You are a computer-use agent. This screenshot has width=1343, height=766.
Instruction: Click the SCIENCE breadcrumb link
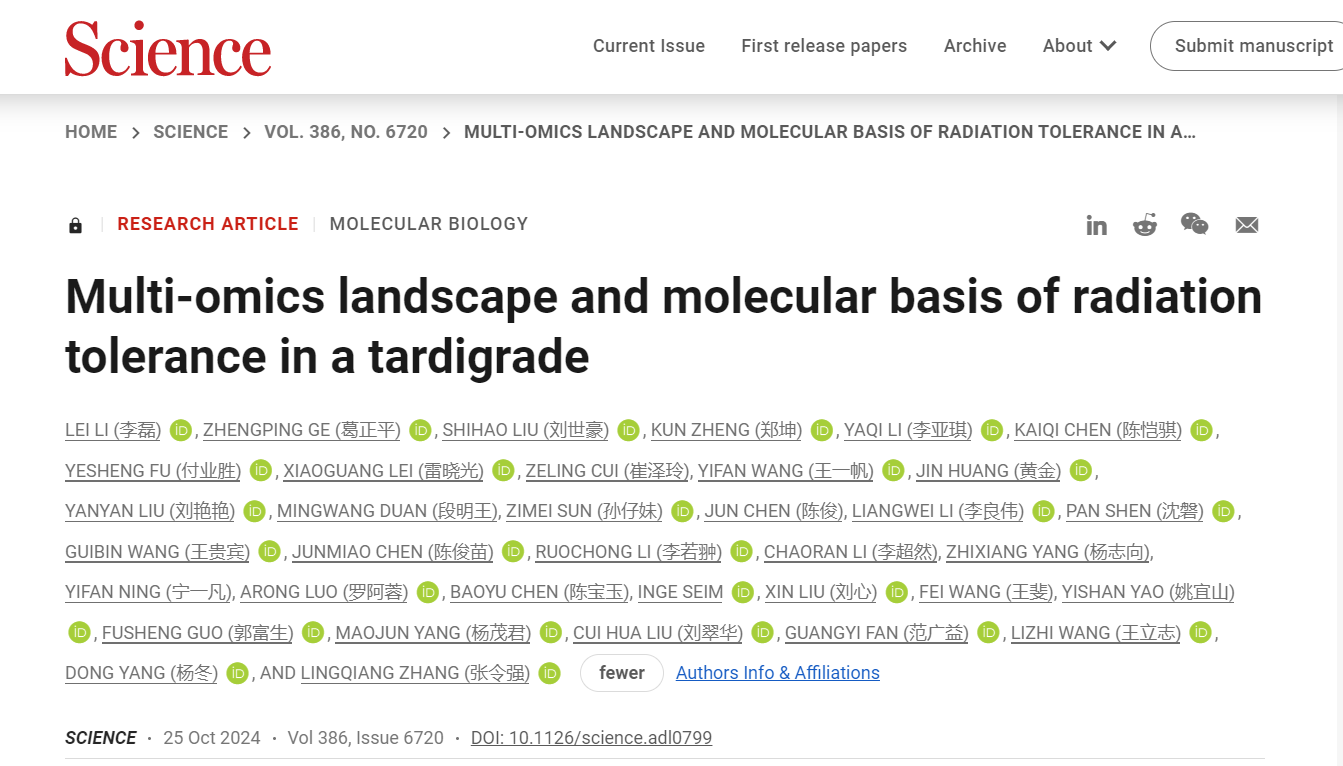click(x=190, y=132)
